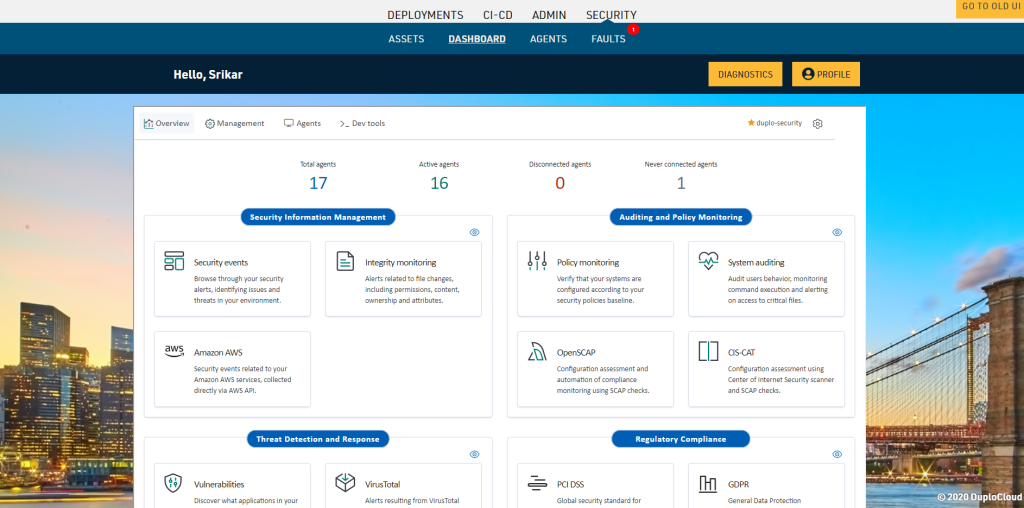Click the Active agents count 16
Viewport: 1024px width, 508px height.
click(439, 183)
